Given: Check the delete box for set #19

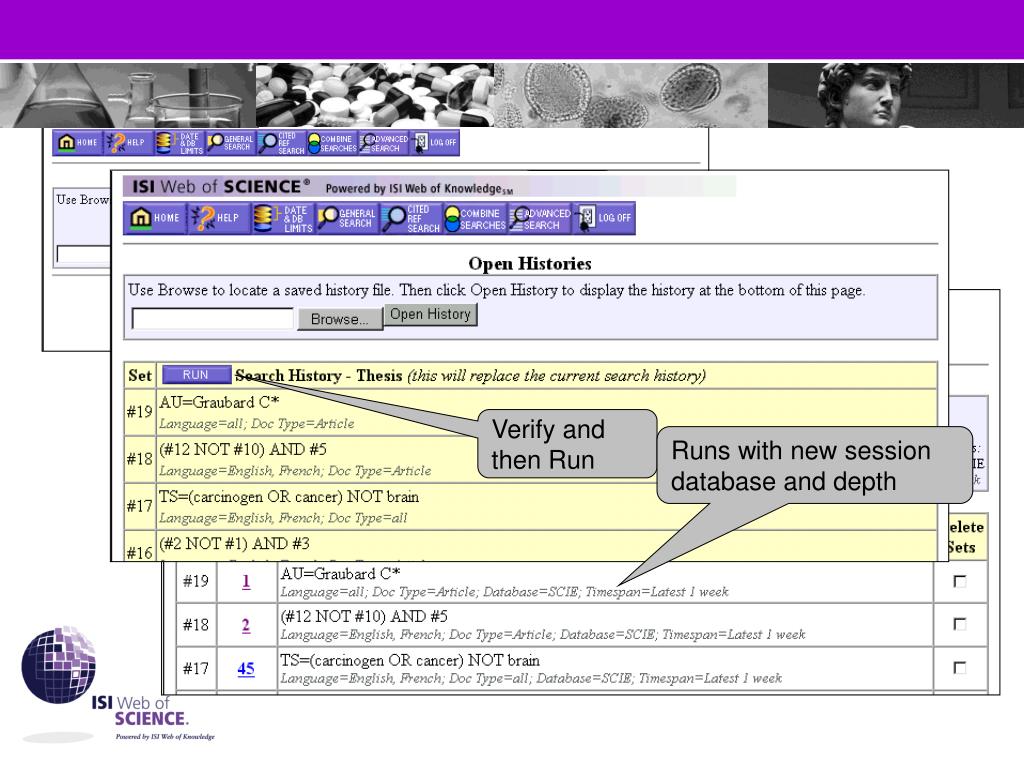Looking at the screenshot, I should click(959, 581).
